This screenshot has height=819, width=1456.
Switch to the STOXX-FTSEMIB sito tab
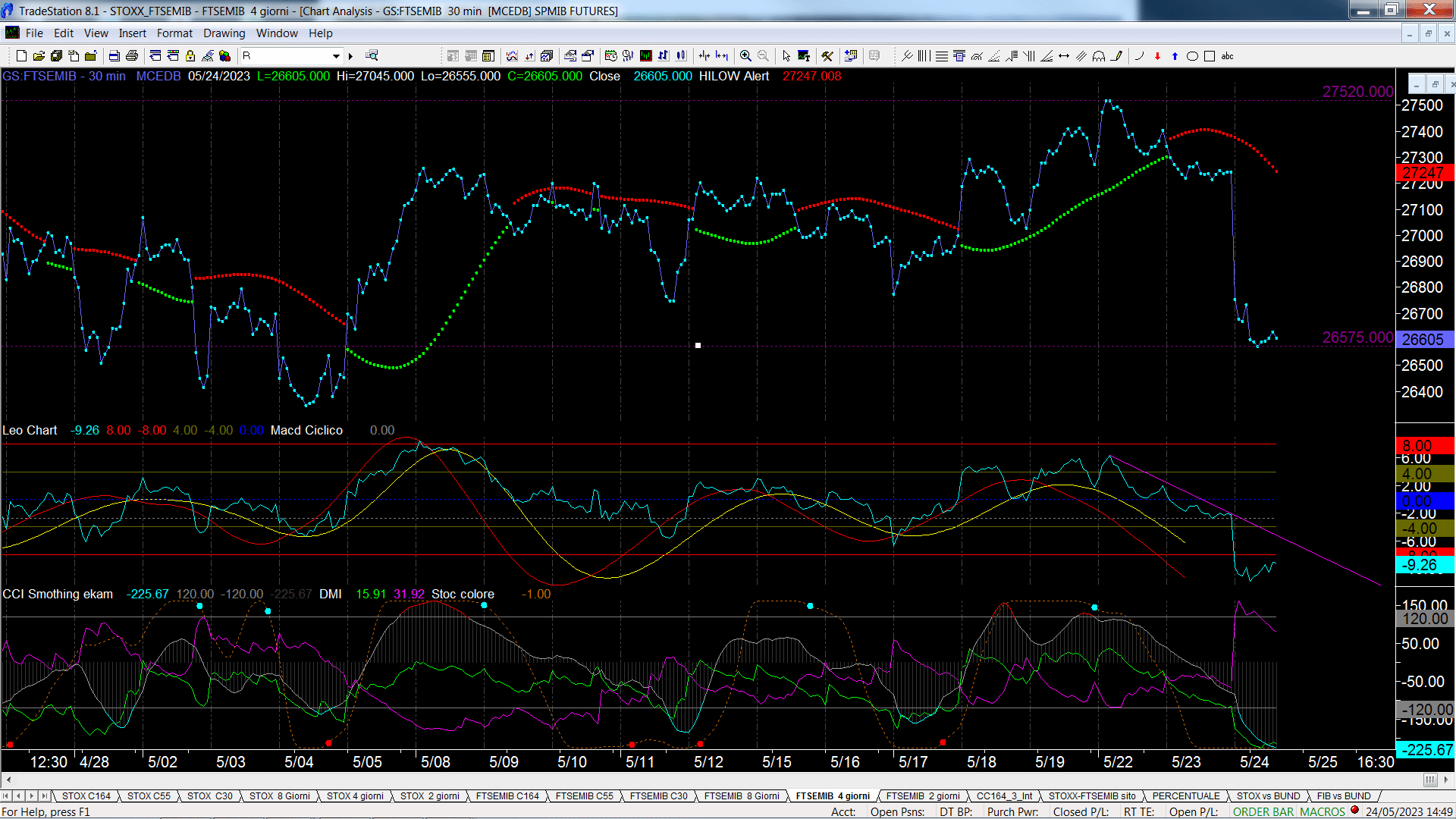click(x=1092, y=796)
